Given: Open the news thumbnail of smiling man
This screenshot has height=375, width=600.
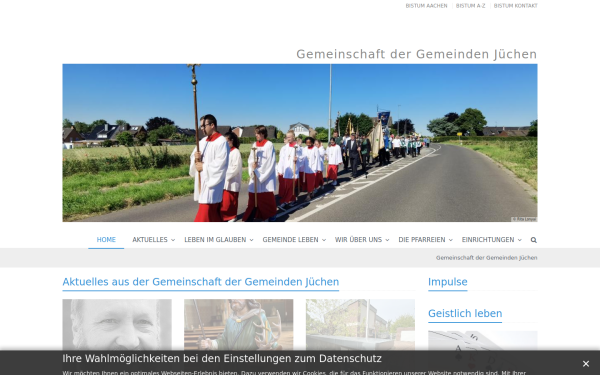Looking at the screenshot, I should tap(117, 325).
